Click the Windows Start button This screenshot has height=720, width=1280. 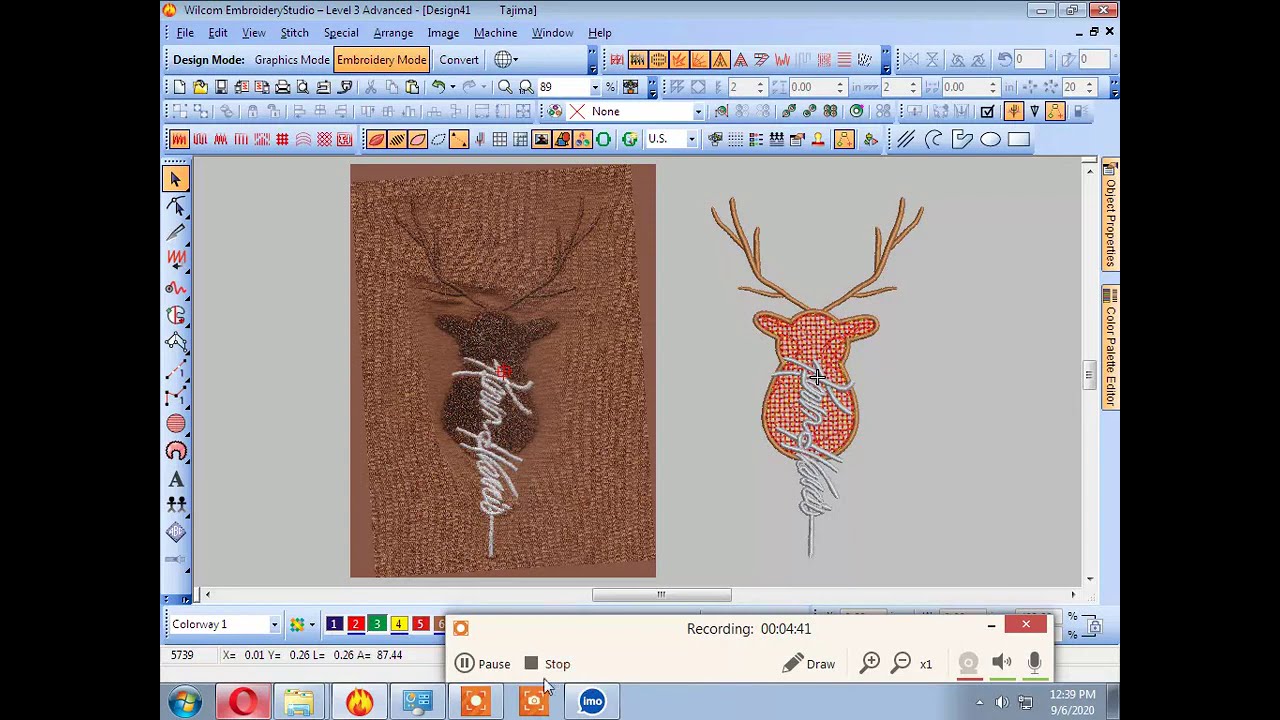tap(184, 702)
